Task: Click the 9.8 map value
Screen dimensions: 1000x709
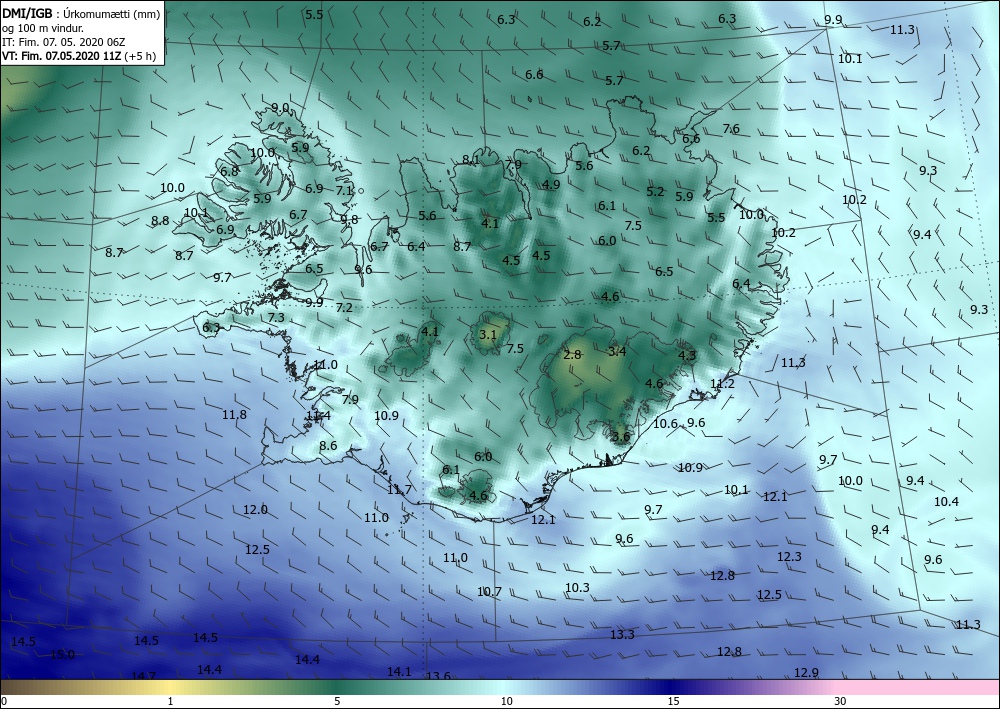Action: [x=349, y=219]
